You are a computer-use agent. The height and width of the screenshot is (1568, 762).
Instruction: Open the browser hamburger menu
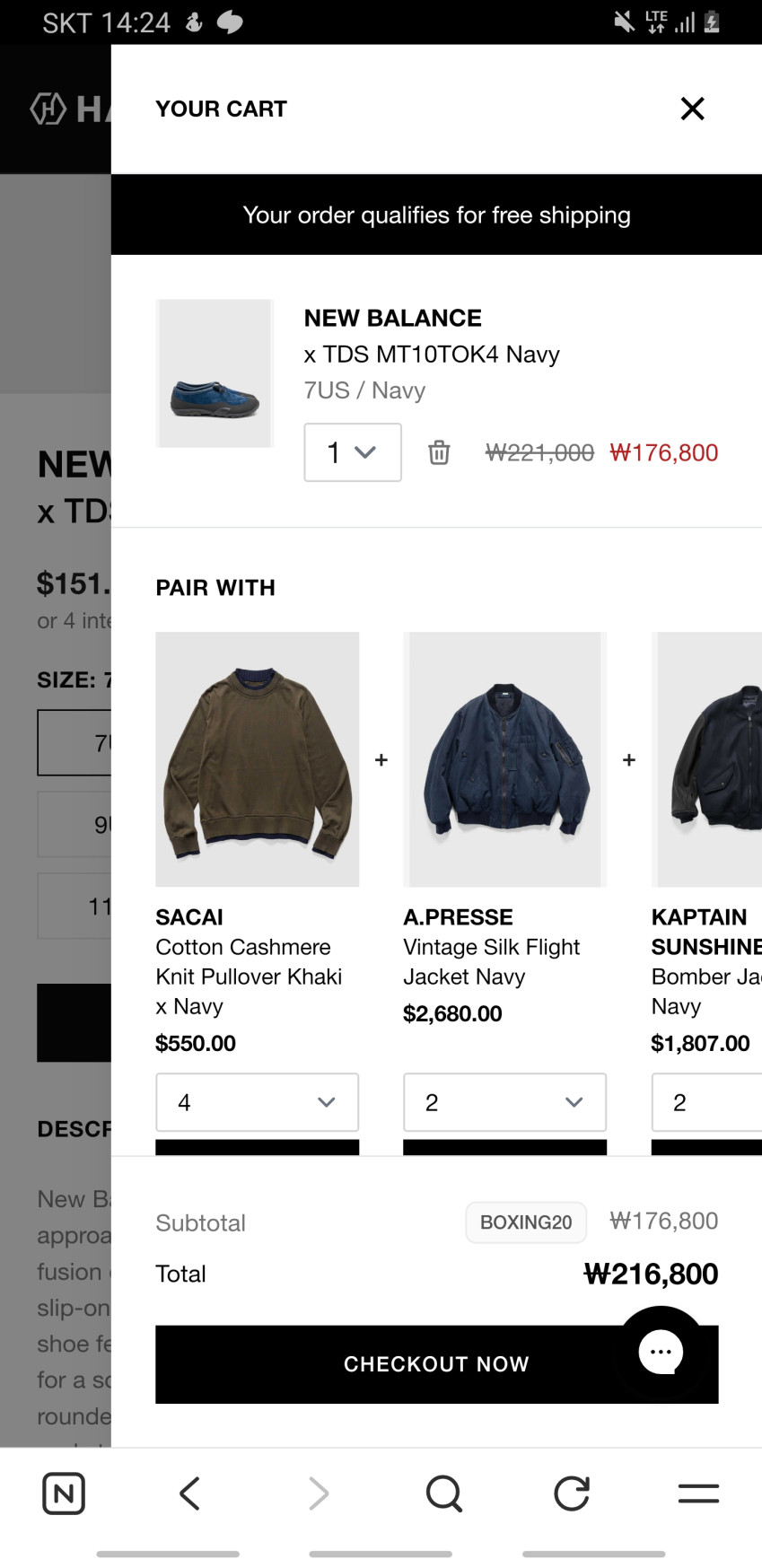point(698,1494)
